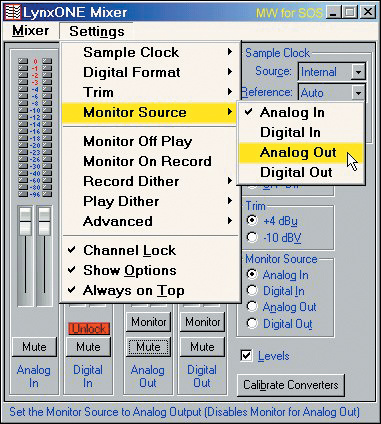Select Digital Out monitor source radio button
The height and width of the screenshot is (424, 381).
coord(252,323)
